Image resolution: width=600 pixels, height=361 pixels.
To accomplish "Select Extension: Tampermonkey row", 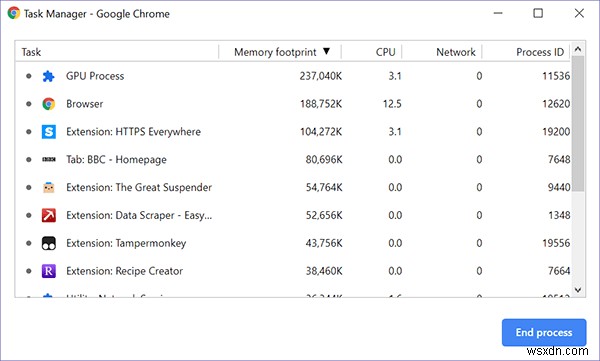I will tap(293, 243).
